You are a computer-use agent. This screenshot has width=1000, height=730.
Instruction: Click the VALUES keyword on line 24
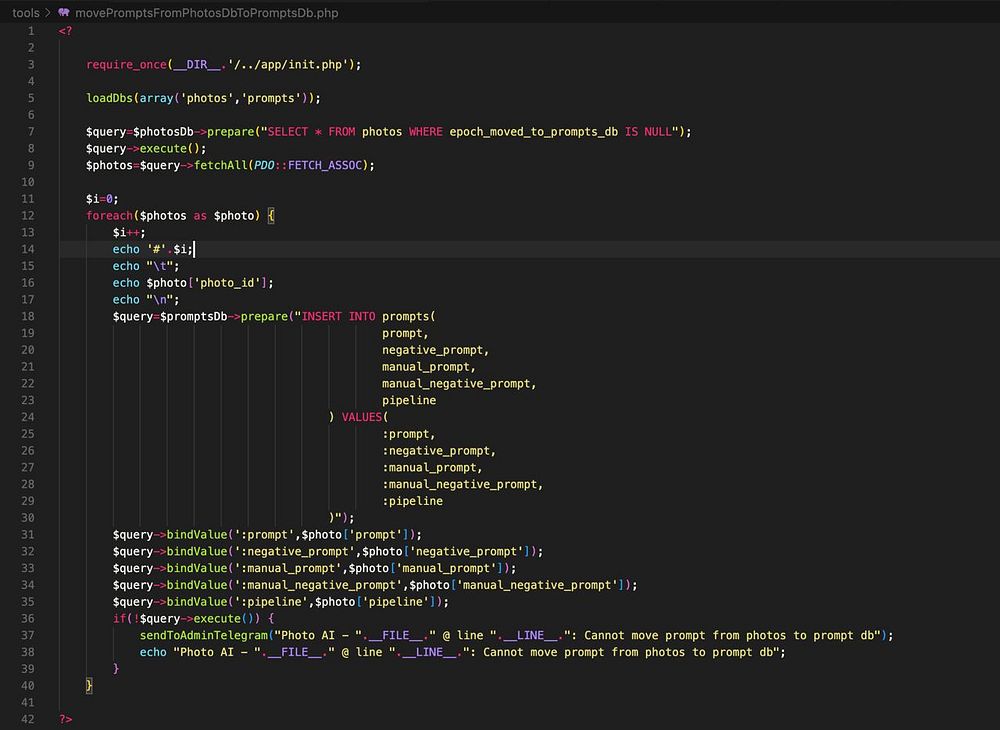click(361, 417)
